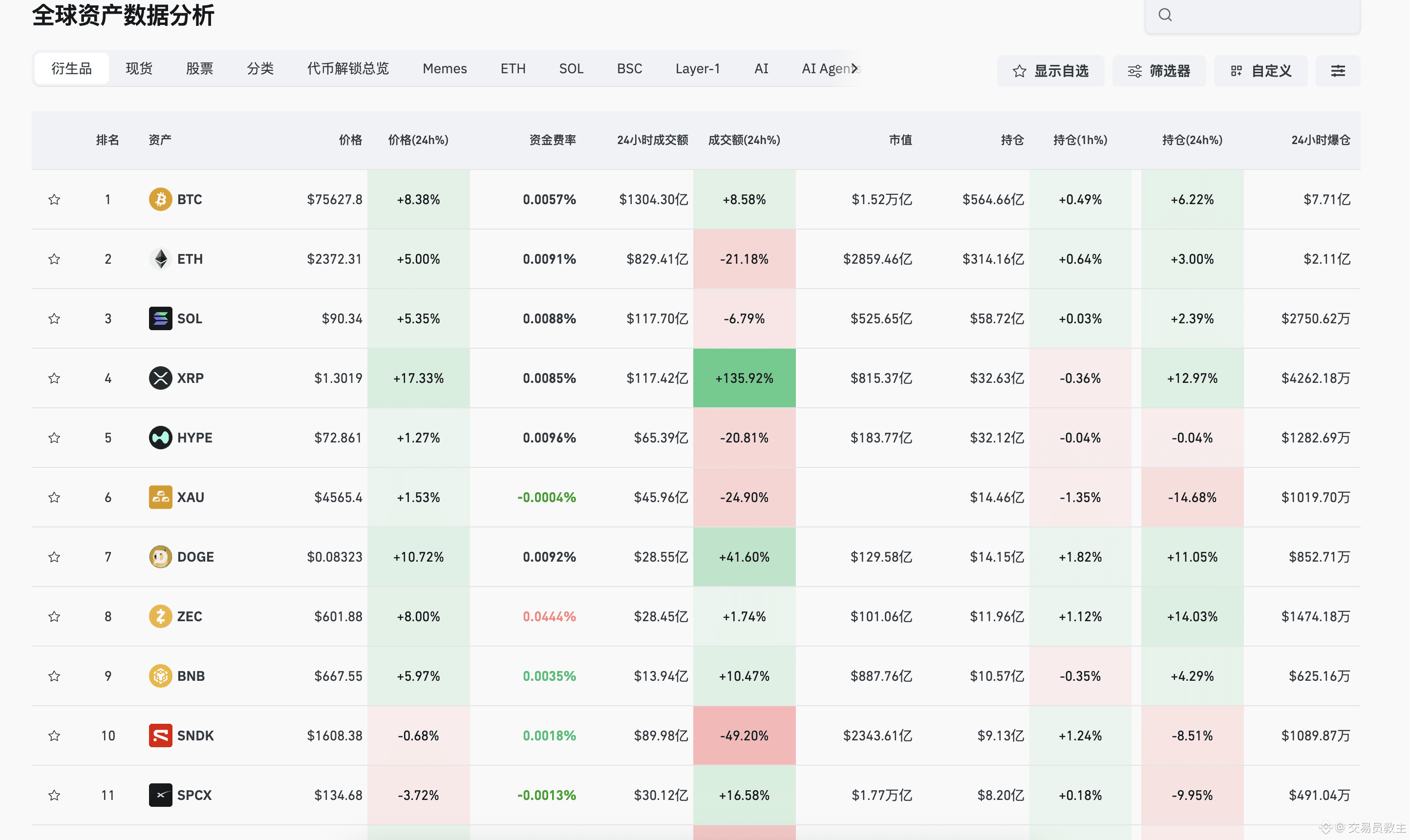
Task: Expand more category tabs with chevron
Action: click(855, 68)
